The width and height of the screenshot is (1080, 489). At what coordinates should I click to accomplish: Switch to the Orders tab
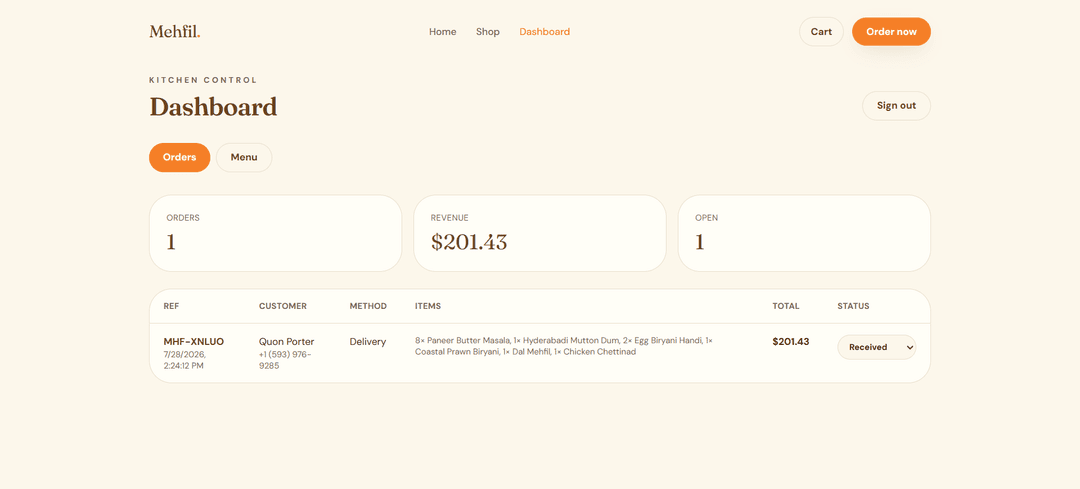click(179, 158)
